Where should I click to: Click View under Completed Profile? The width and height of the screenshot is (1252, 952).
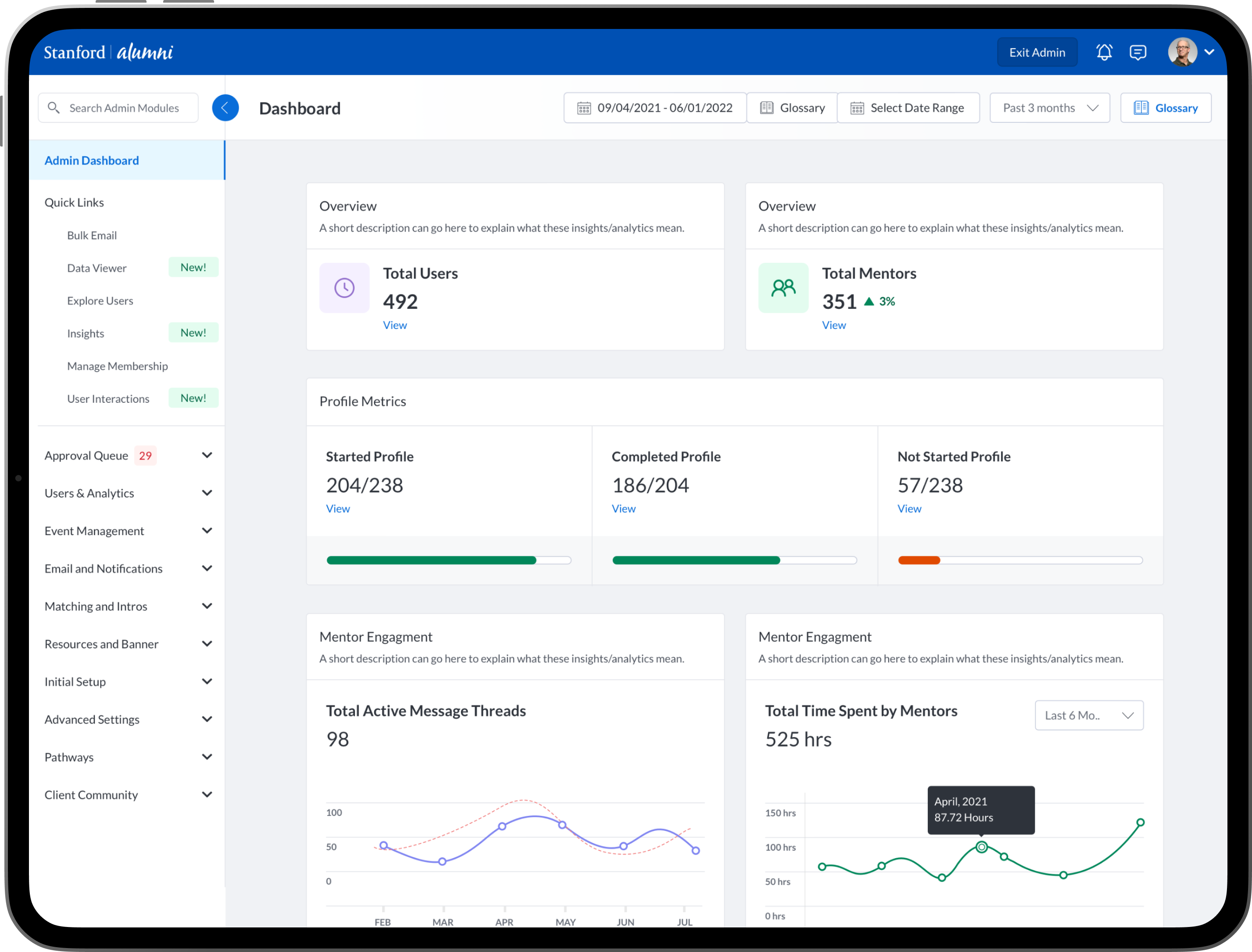[623, 508]
